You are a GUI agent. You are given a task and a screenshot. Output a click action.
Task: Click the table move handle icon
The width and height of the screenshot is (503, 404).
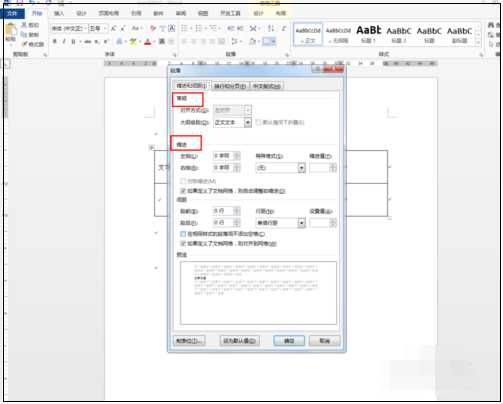pyautogui.click(x=151, y=147)
